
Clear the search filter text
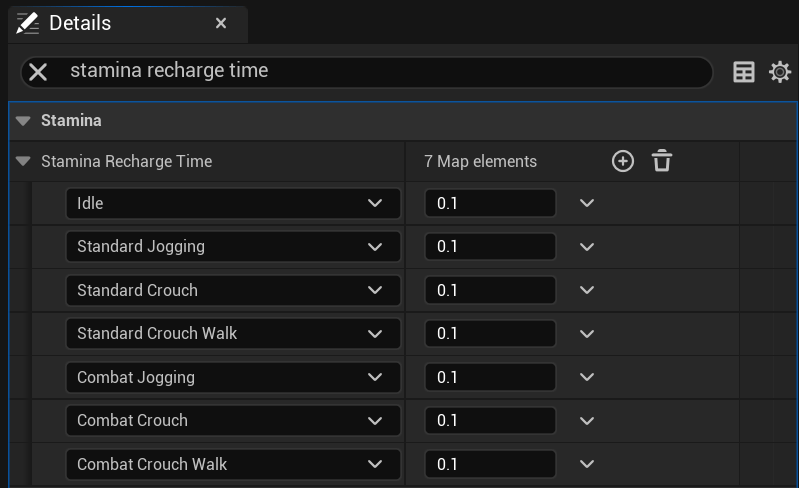point(38,72)
